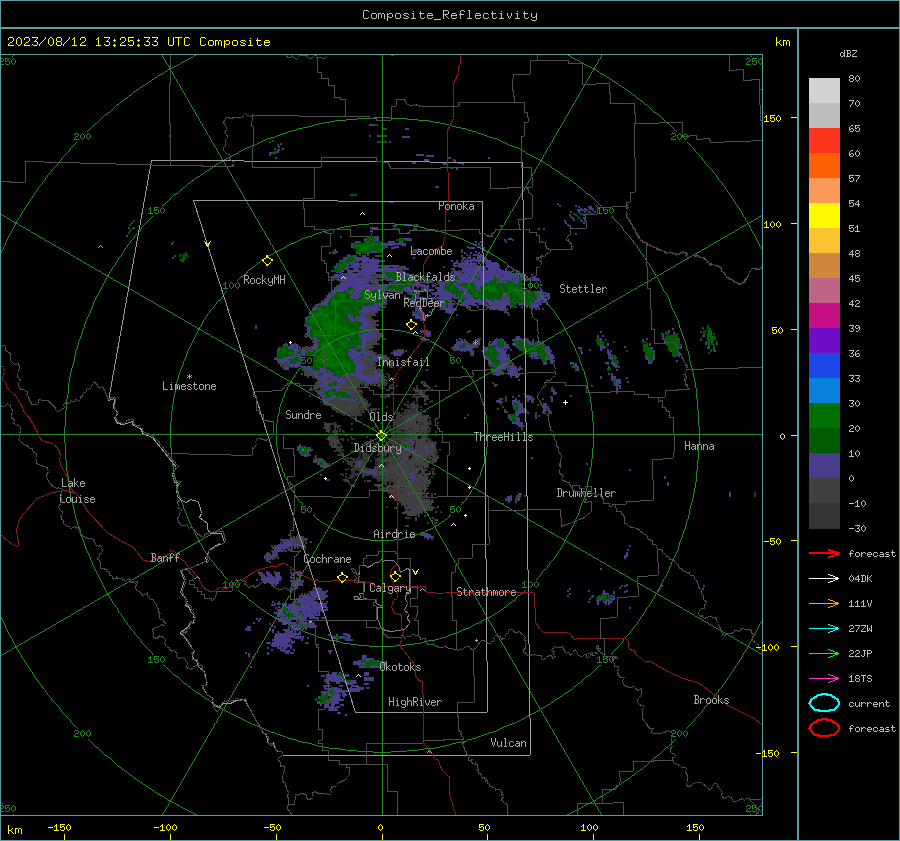Click the Banff town label

(x=165, y=557)
